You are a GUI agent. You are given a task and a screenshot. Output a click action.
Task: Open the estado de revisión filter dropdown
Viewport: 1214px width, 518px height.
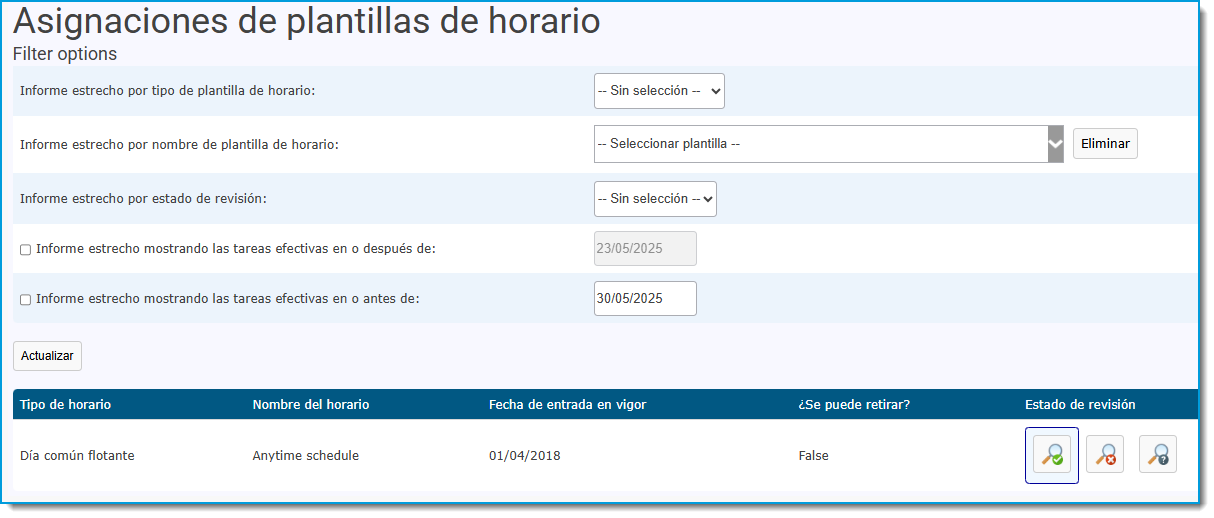pos(655,199)
